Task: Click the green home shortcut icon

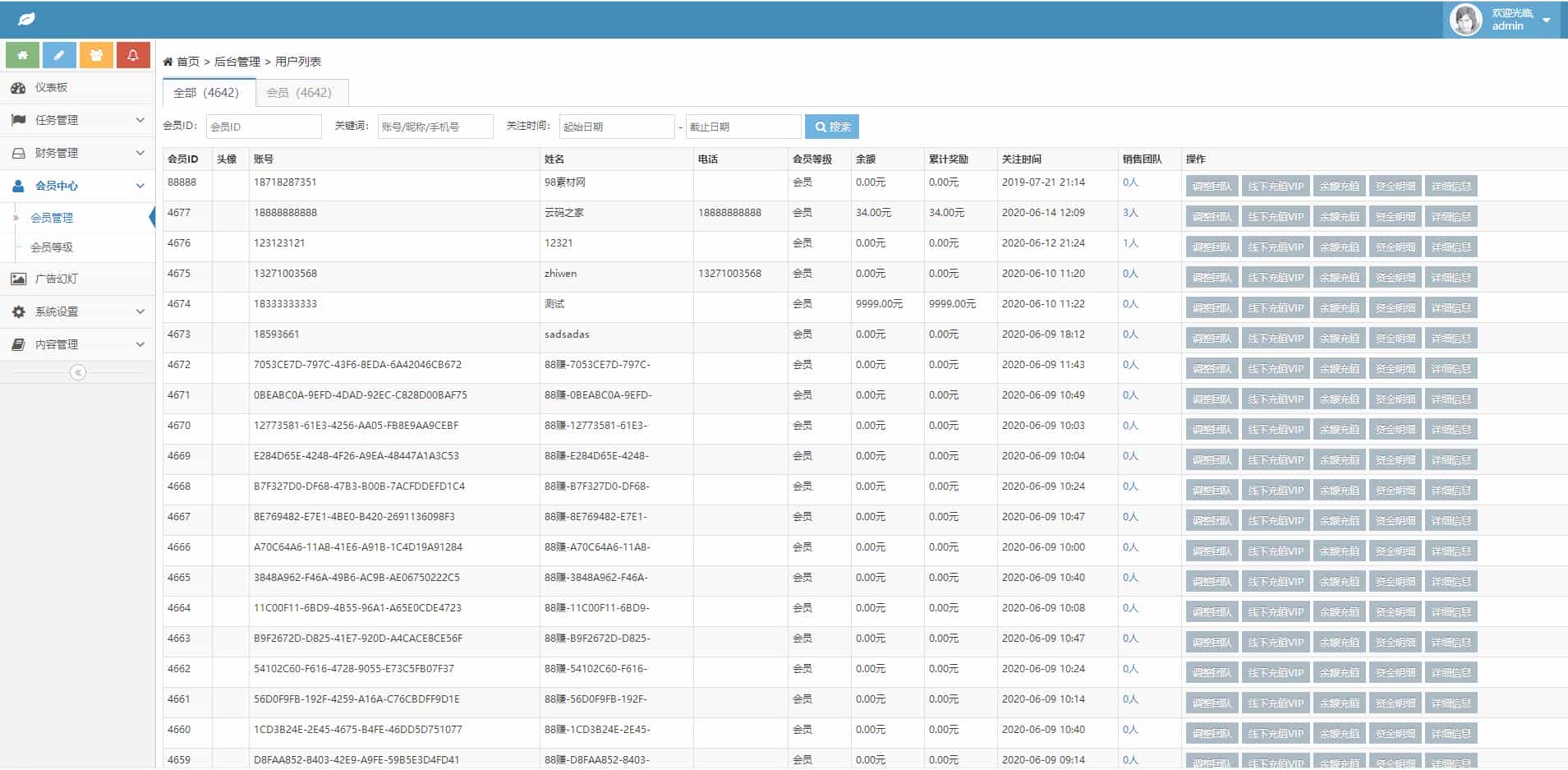Action: (x=23, y=55)
